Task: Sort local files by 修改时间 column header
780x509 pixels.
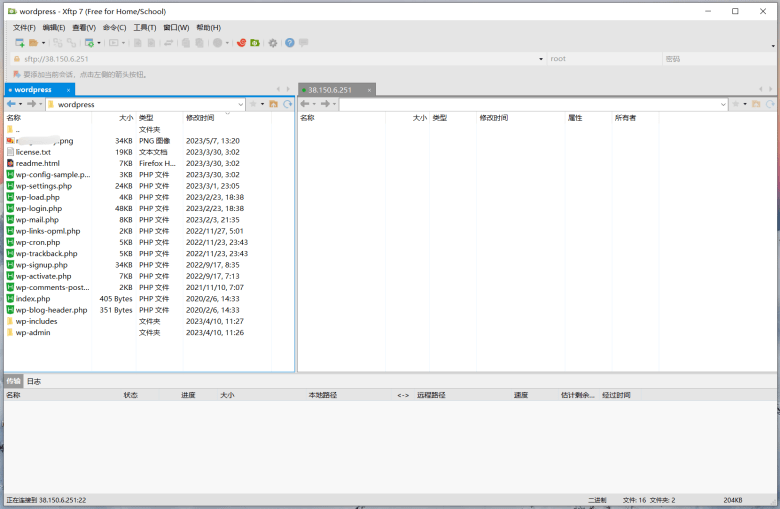Action: pyautogui.click(x=227, y=118)
